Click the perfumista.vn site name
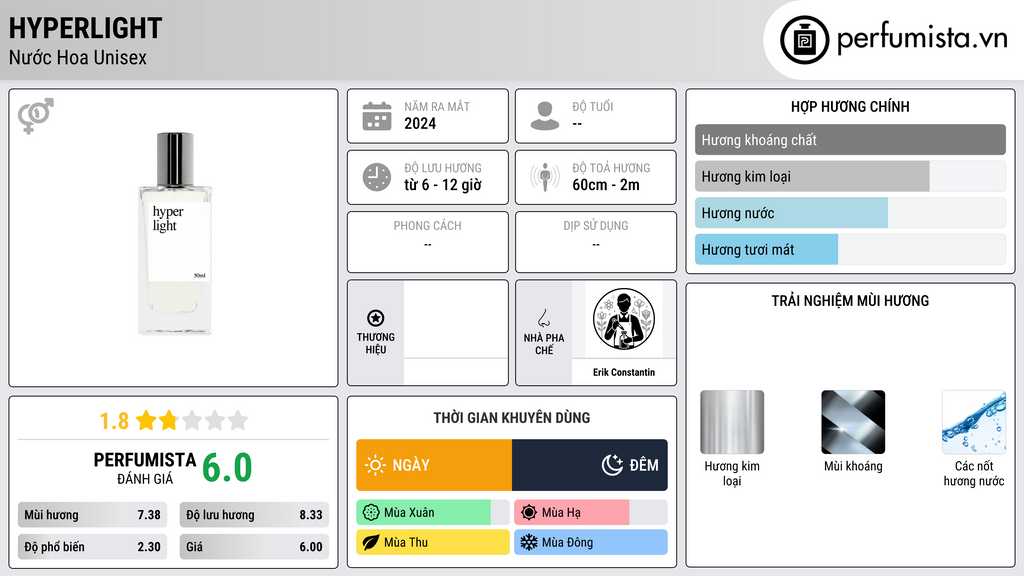Screen dimensions: 1024x576 coord(922,39)
